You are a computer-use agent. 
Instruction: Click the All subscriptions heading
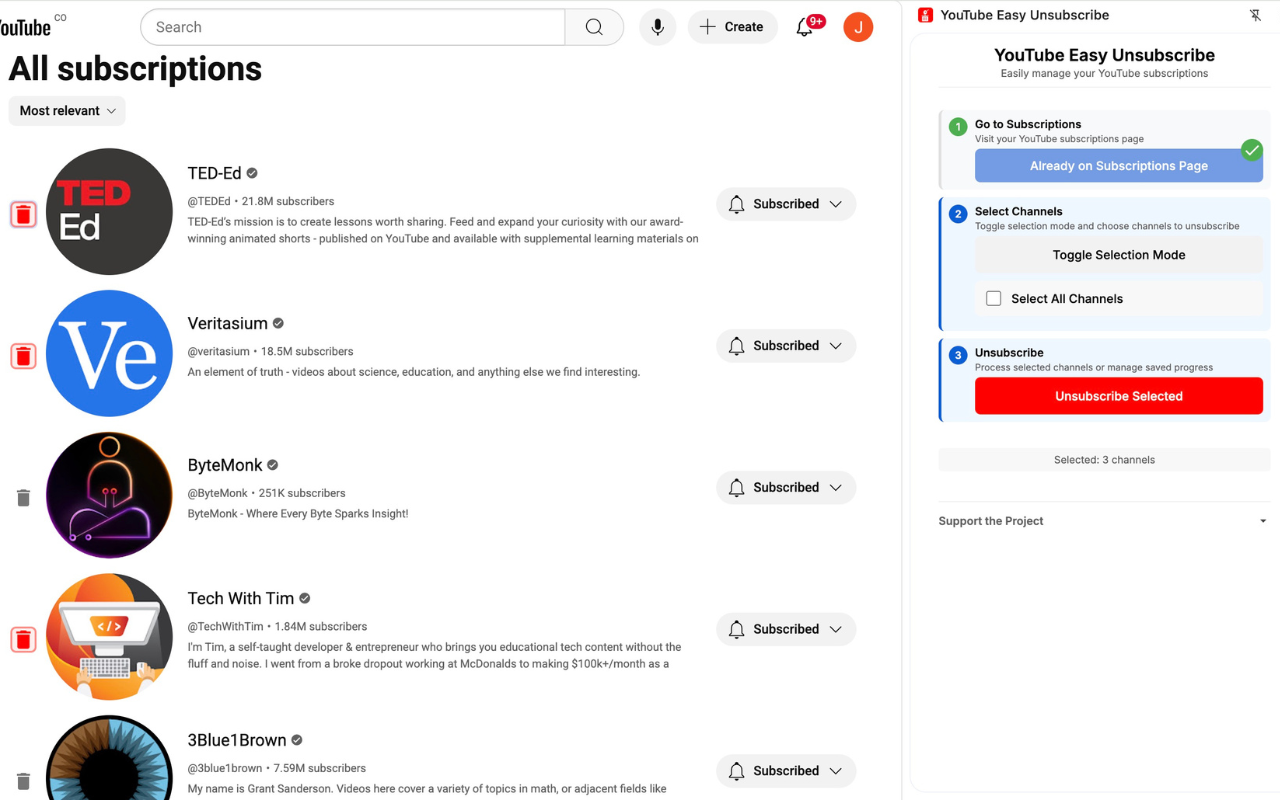pyautogui.click(x=135, y=69)
